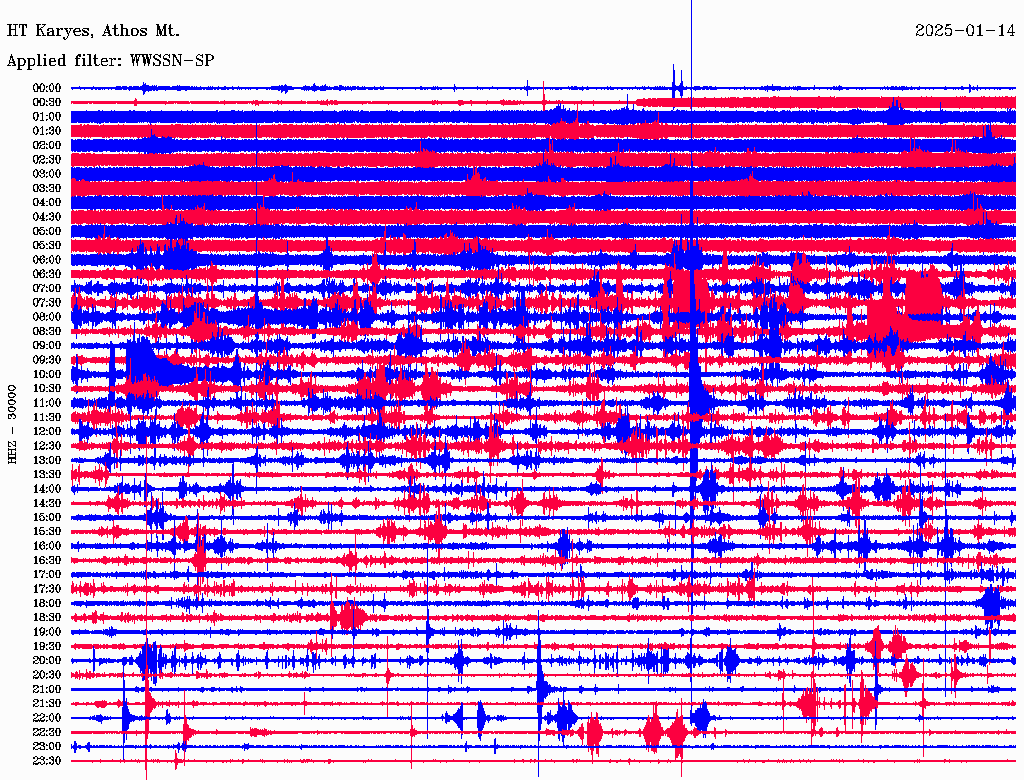Select the 04:30 time label
This screenshot has width=1024, height=780.
click(x=47, y=217)
